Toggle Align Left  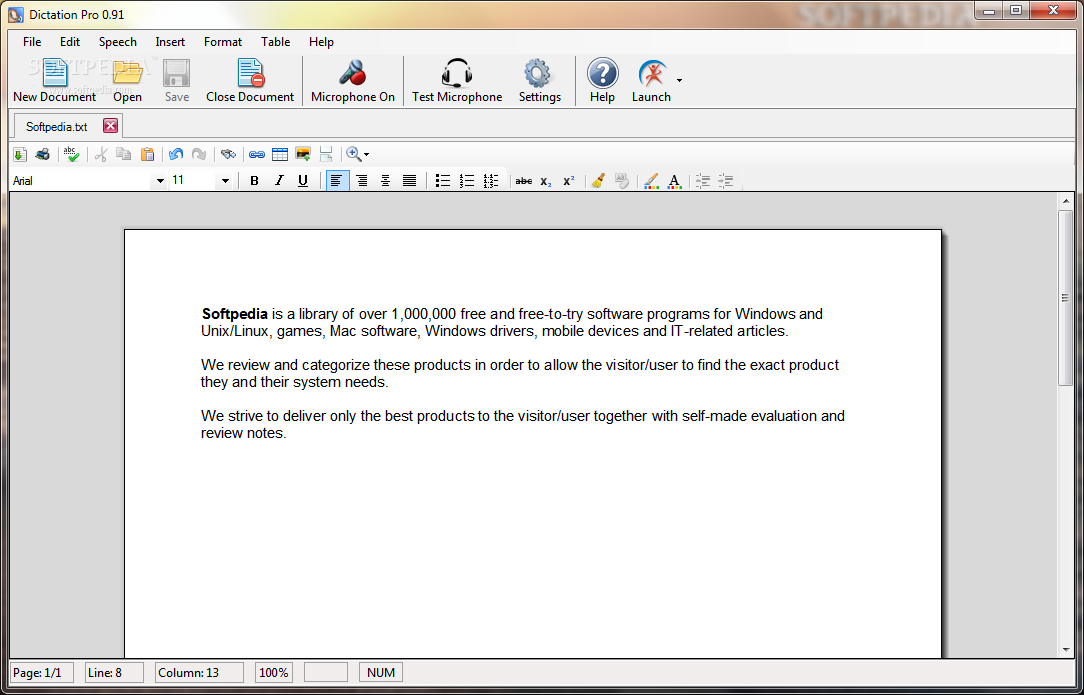(337, 181)
